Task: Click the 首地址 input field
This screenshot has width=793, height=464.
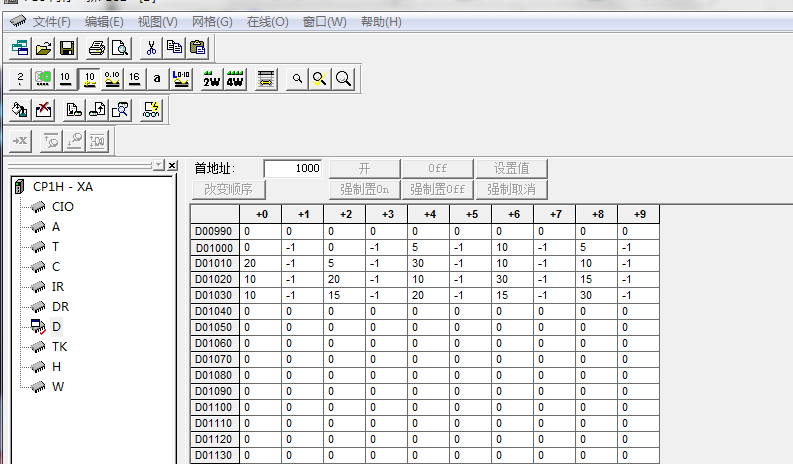Action: click(293, 169)
